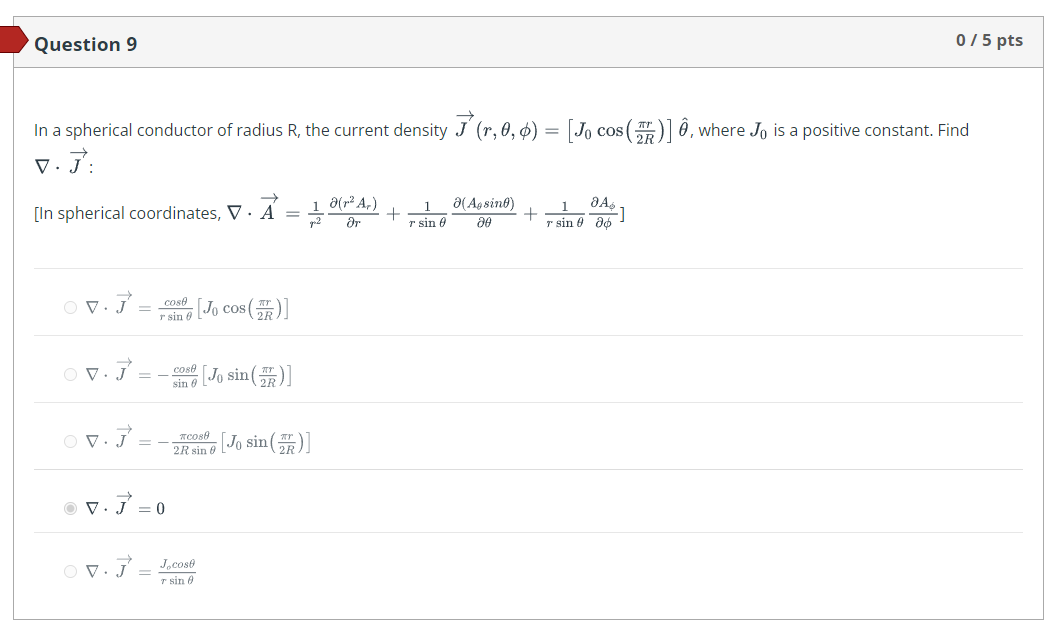Screen dimensions: 1057x631
Task: Choose the second option containing J₀ sin(πr/2R)
Action: 70,374
